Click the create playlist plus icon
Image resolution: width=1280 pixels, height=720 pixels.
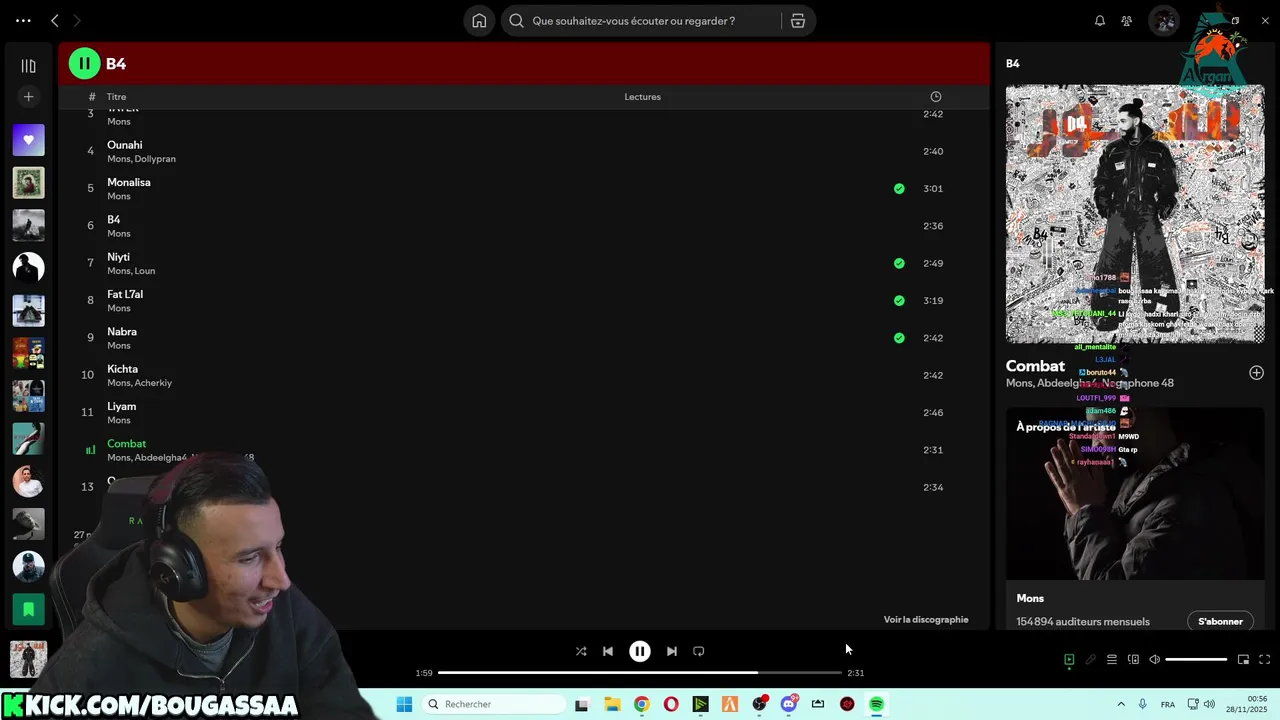pos(28,97)
